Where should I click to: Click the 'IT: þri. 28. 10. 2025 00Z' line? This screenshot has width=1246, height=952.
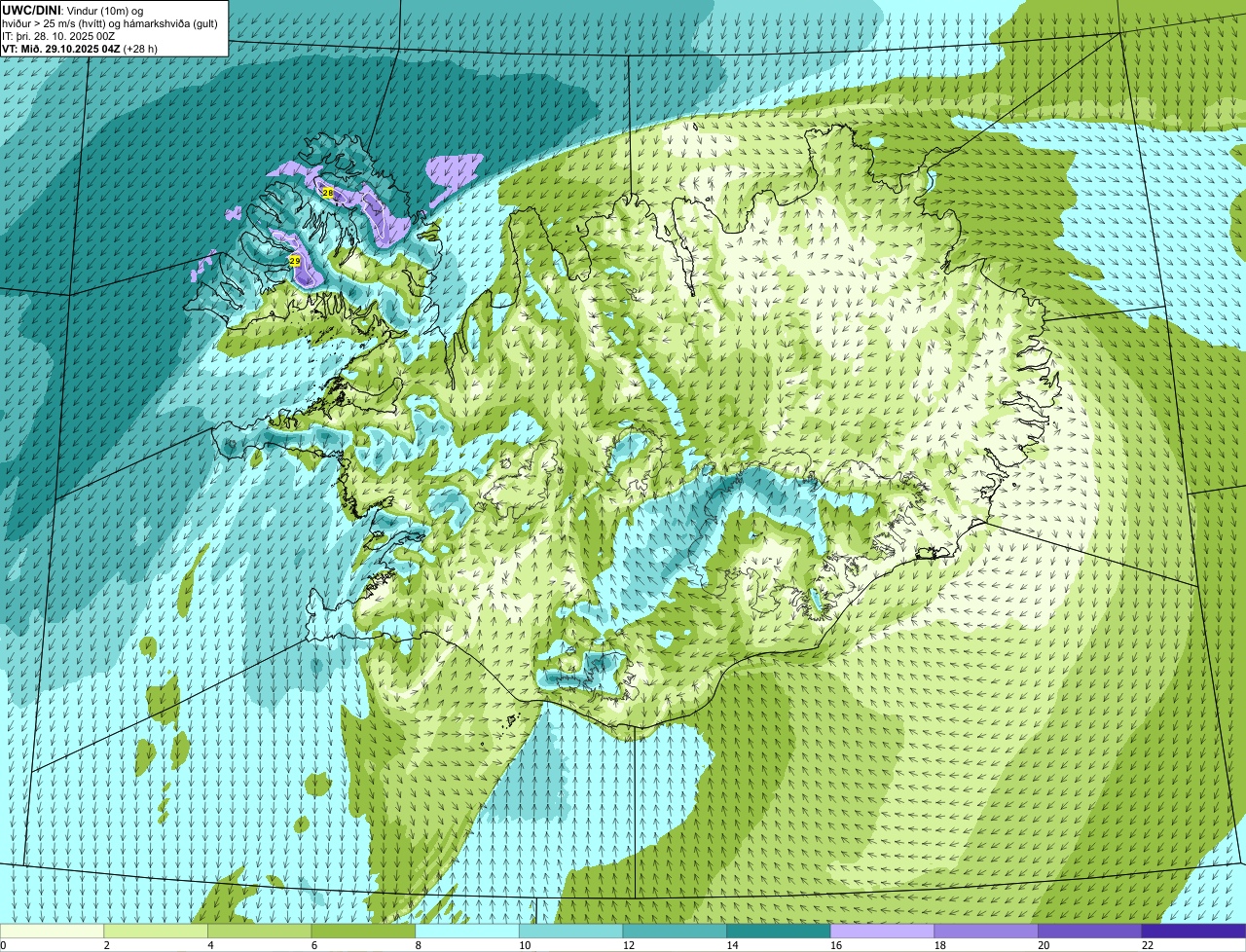[x=59, y=36]
